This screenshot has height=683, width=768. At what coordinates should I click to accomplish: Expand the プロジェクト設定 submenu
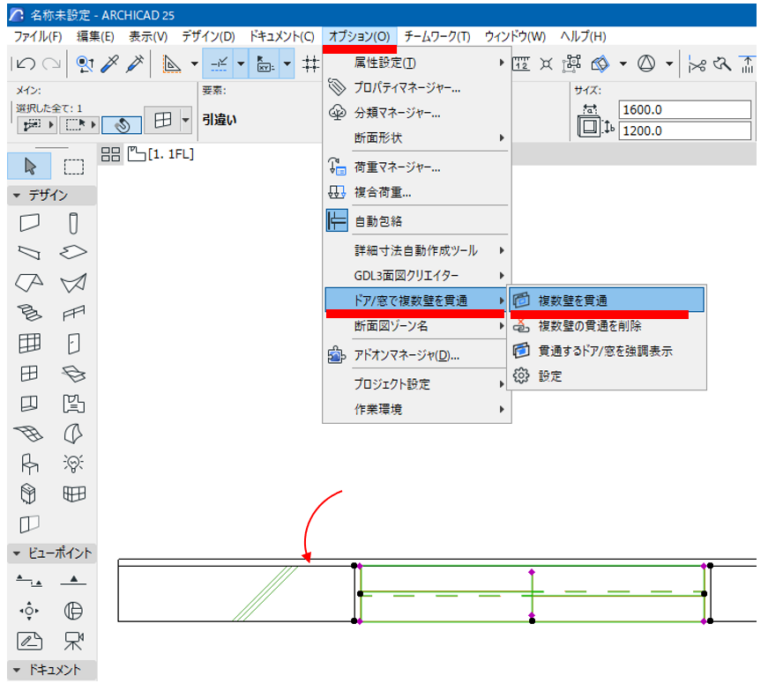point(417,384)
